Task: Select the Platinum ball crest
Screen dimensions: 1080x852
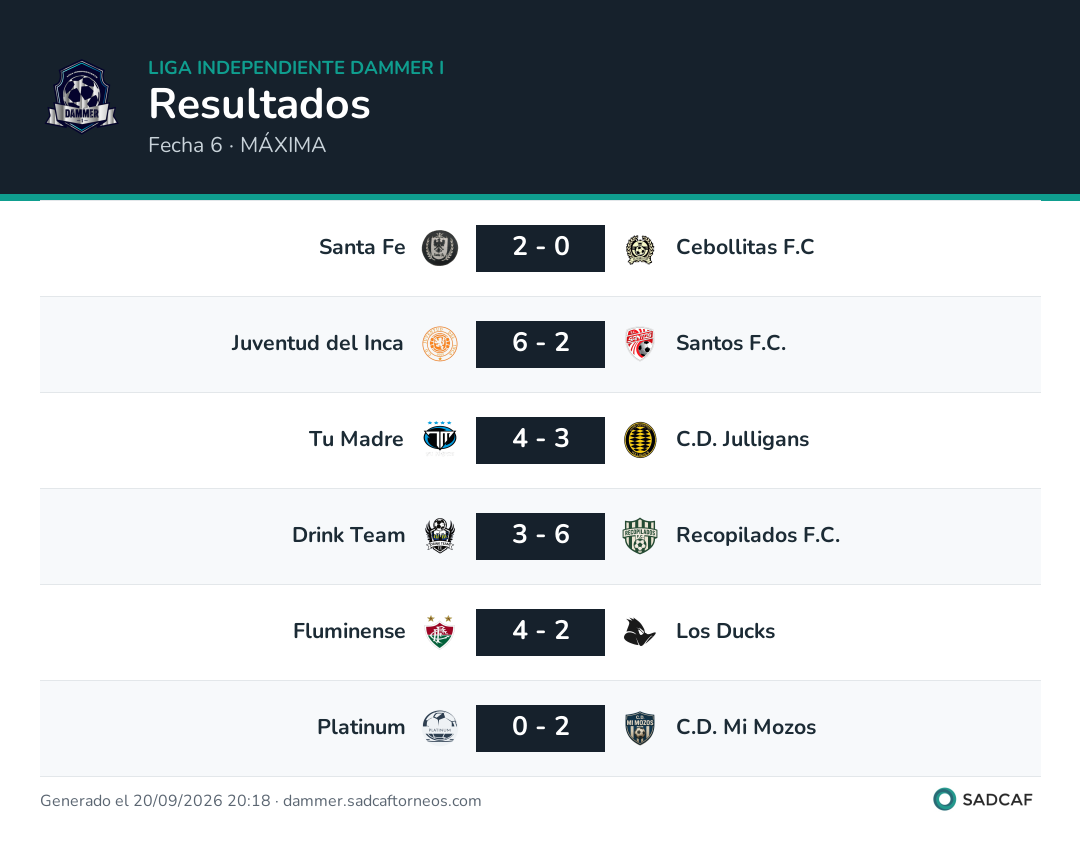Action: pyautogui.click(x=439, y=727)
